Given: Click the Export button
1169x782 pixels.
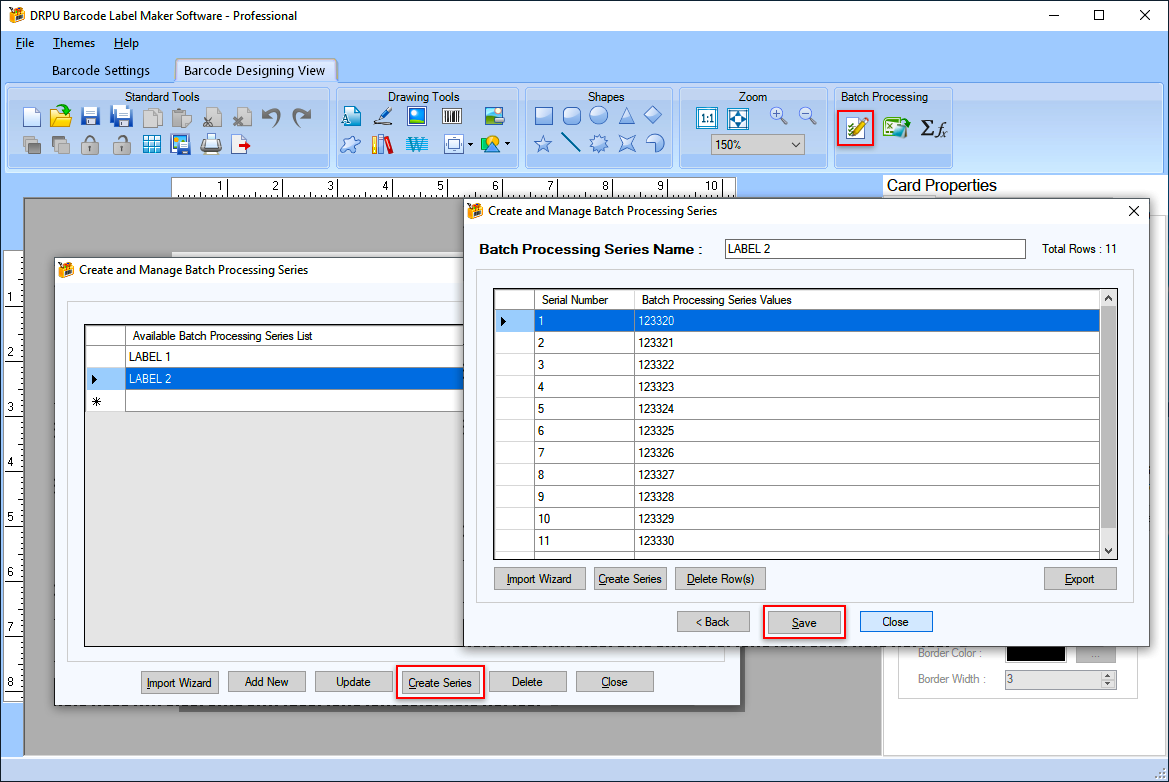Looking at the screenshot, I should (1080, 578).
